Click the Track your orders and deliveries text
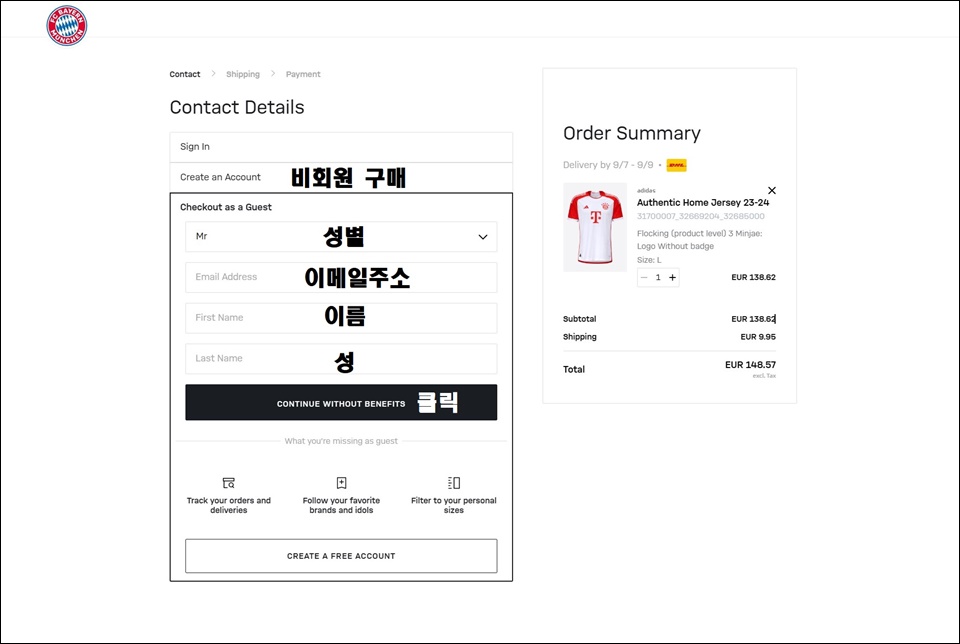The image size is (960, 644). pyautogui.click(x=228, y=505)
